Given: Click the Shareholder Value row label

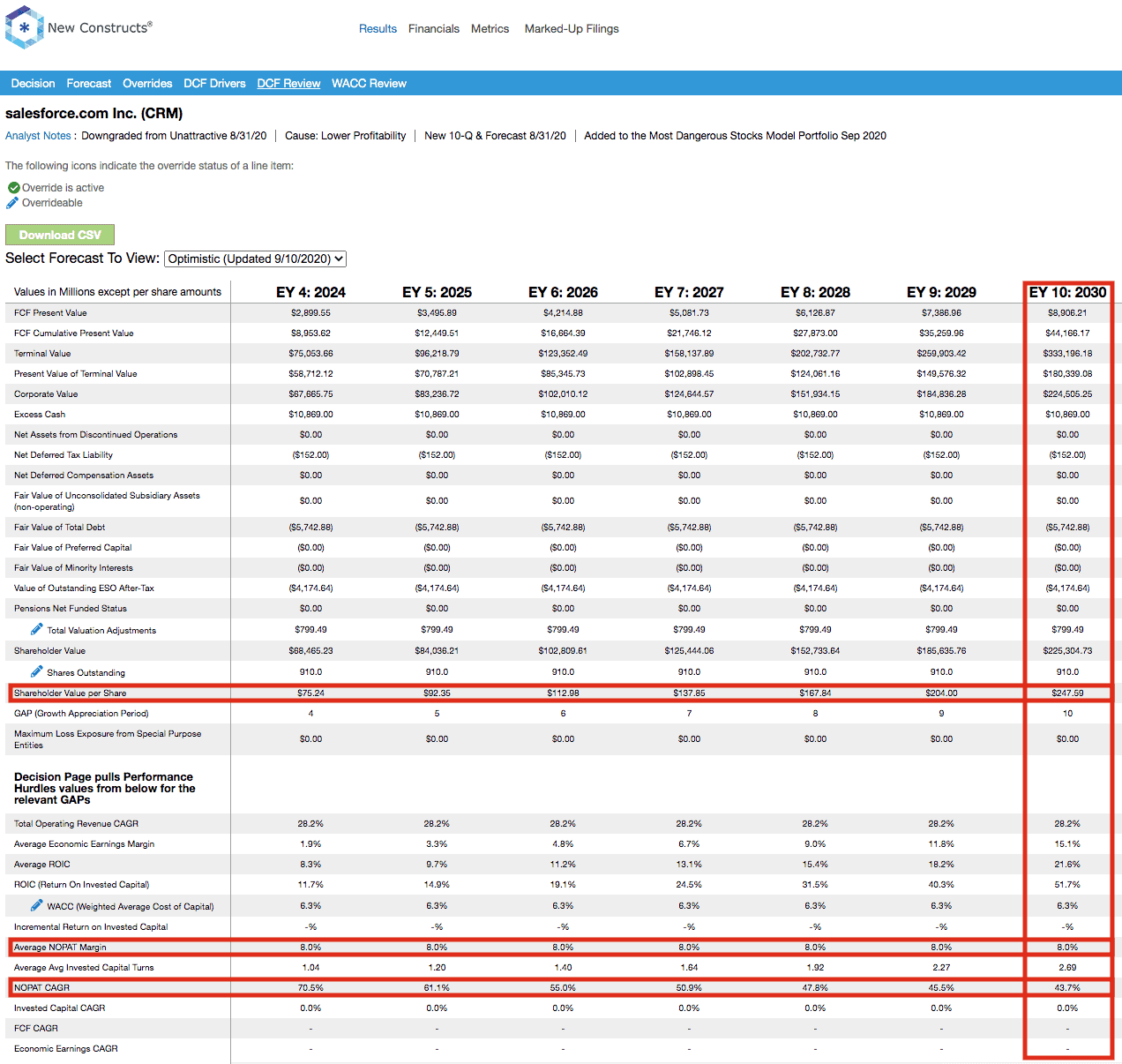Looking at the screenshot, I should [50, 651].
